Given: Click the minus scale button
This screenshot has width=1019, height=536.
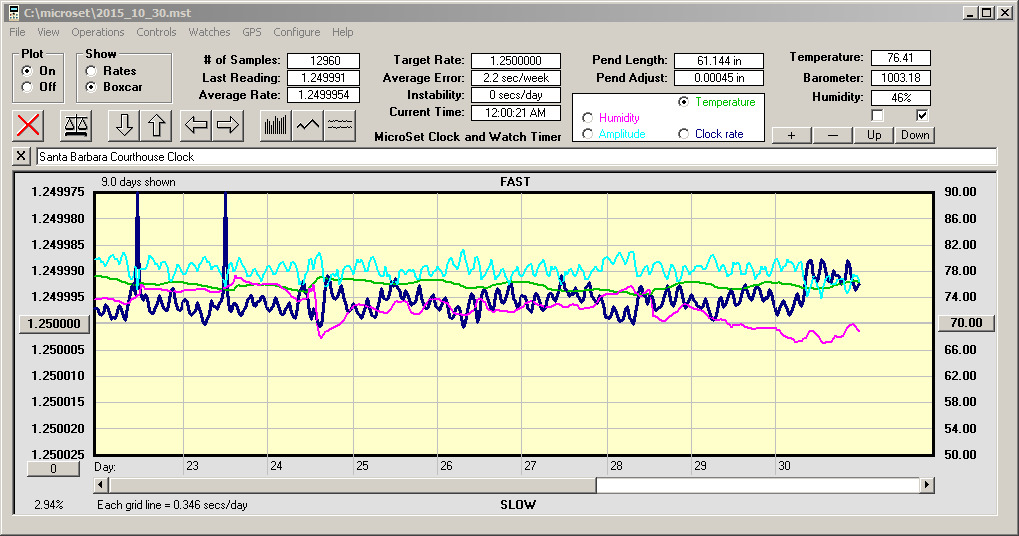Looking at the screenshot, I should click(x=832, y=135).
